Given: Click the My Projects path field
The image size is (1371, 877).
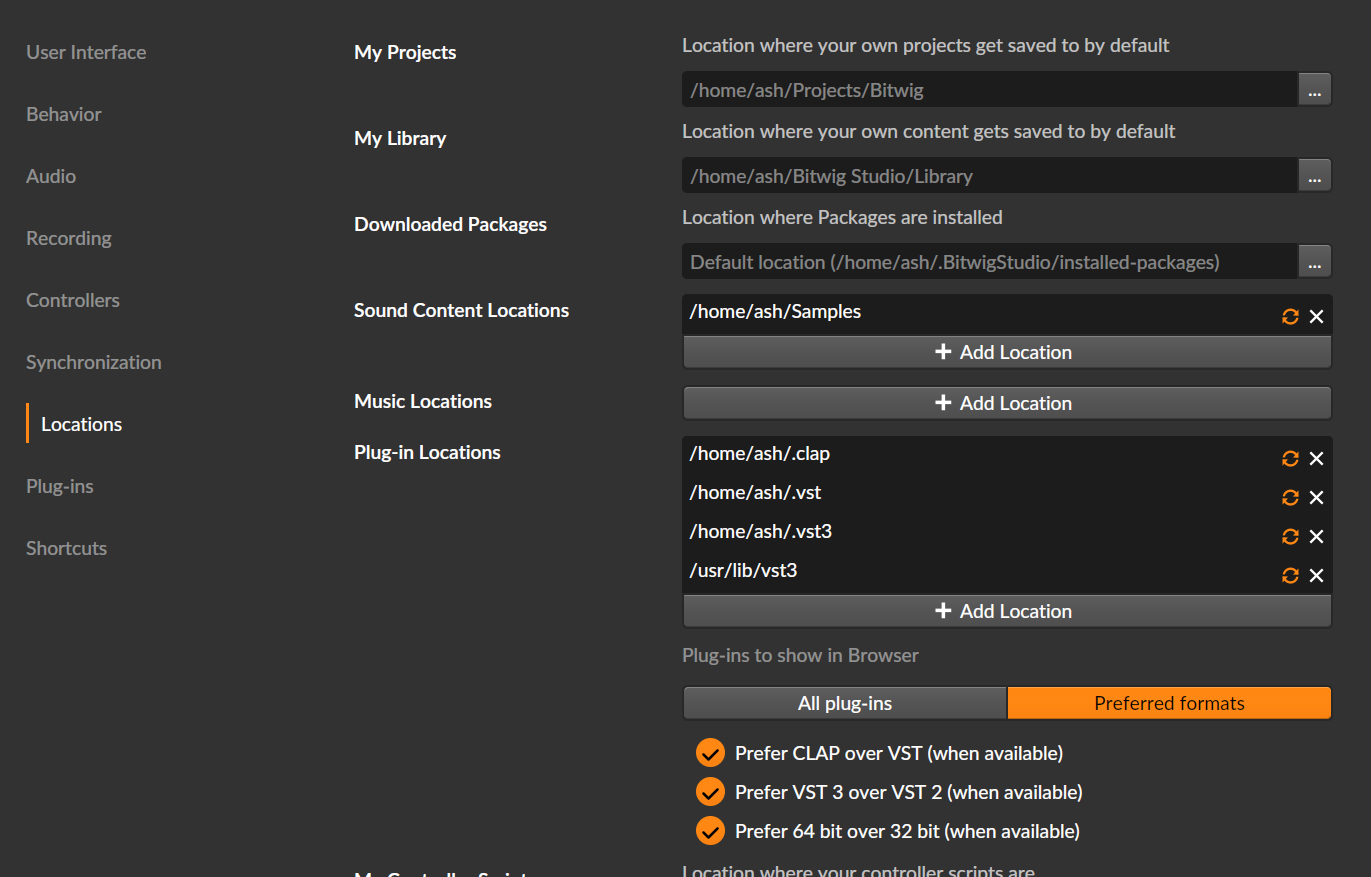Looking at the screenshot, I should (988, 90).
